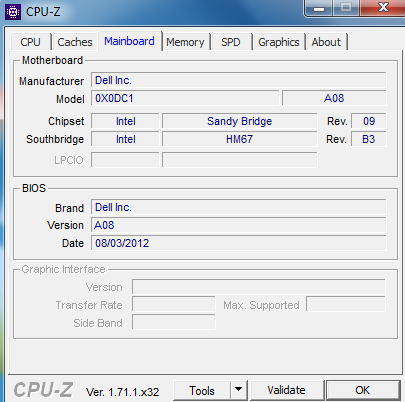Click the CPU-Z app icon in title bar

coord(13,12)
